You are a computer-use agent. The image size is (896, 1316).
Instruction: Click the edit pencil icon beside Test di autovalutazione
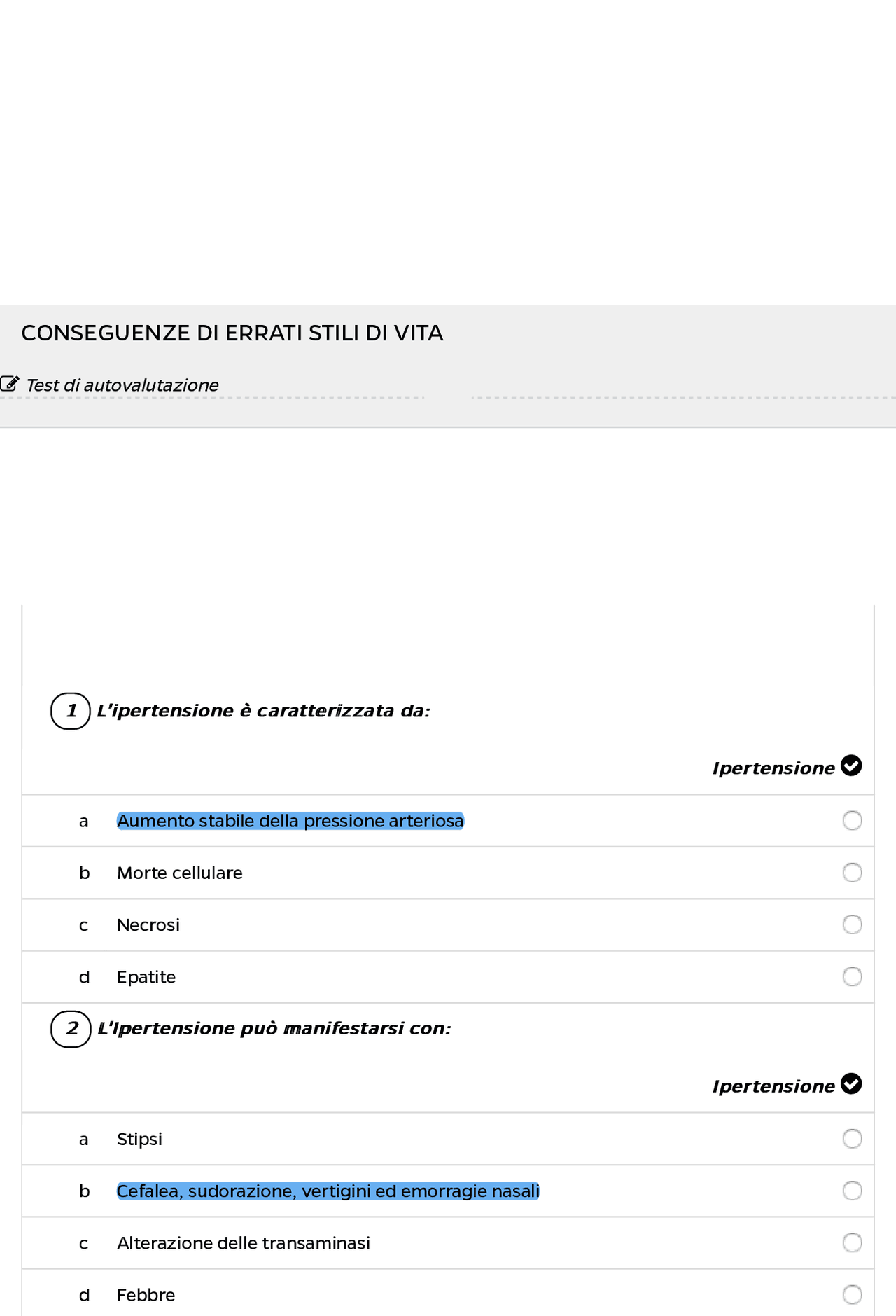[10, 383]
